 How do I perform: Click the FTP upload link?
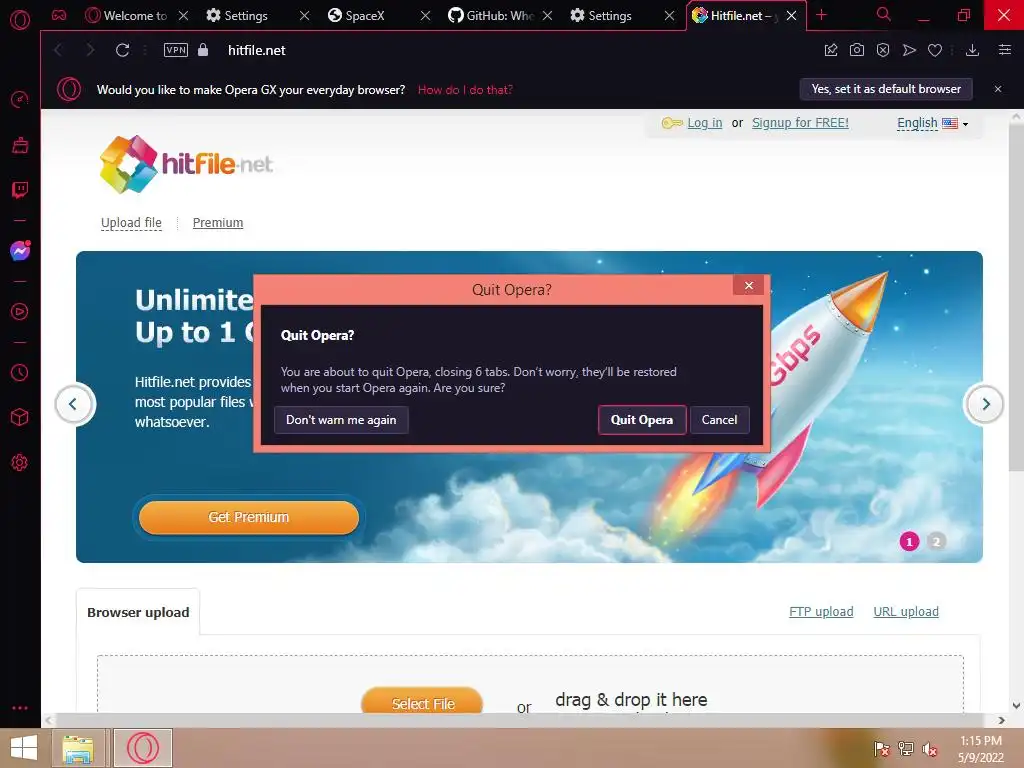pos(821,612)
